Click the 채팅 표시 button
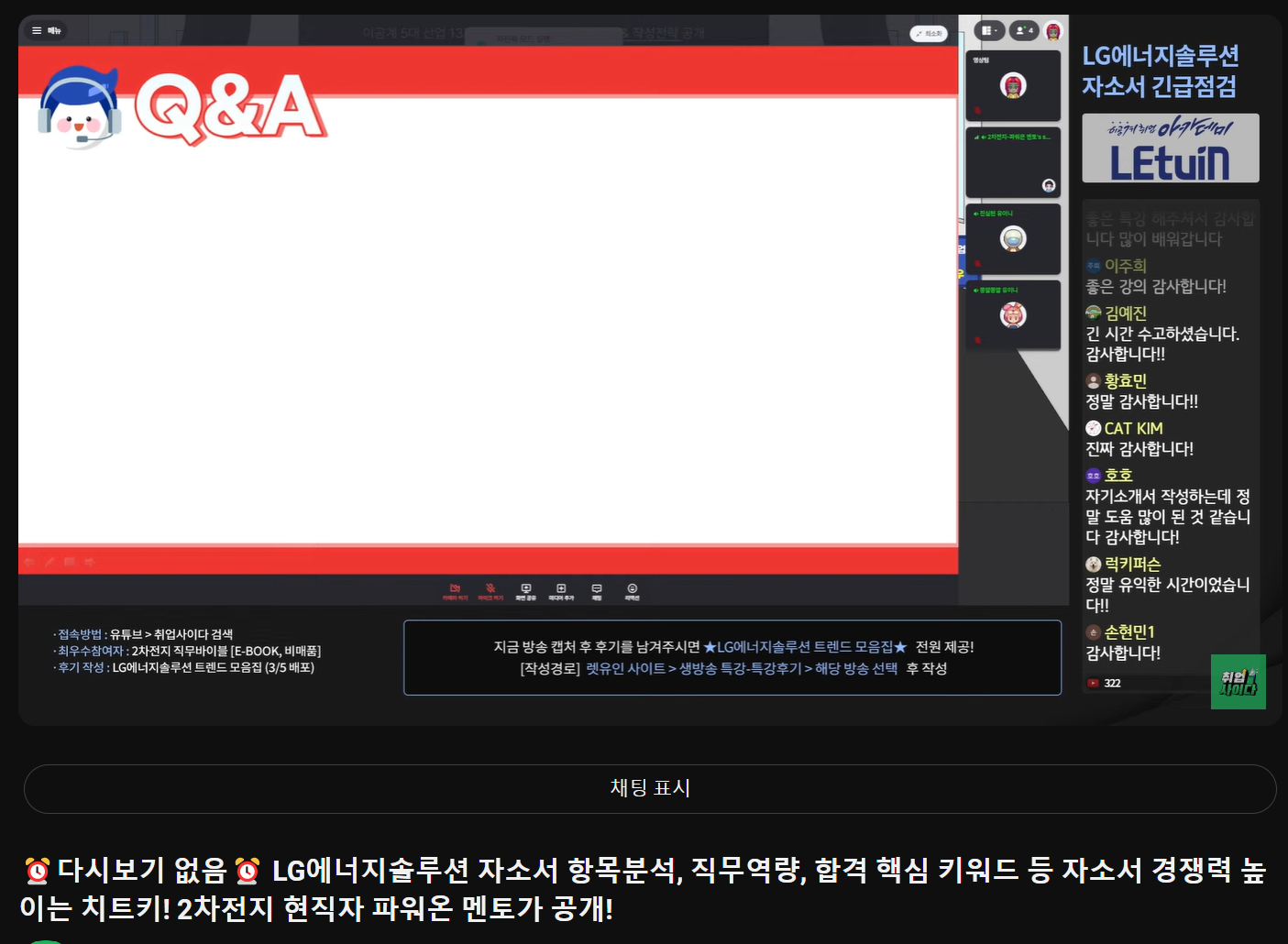This screenshot has height=944, width=1288. click(650, 788)
